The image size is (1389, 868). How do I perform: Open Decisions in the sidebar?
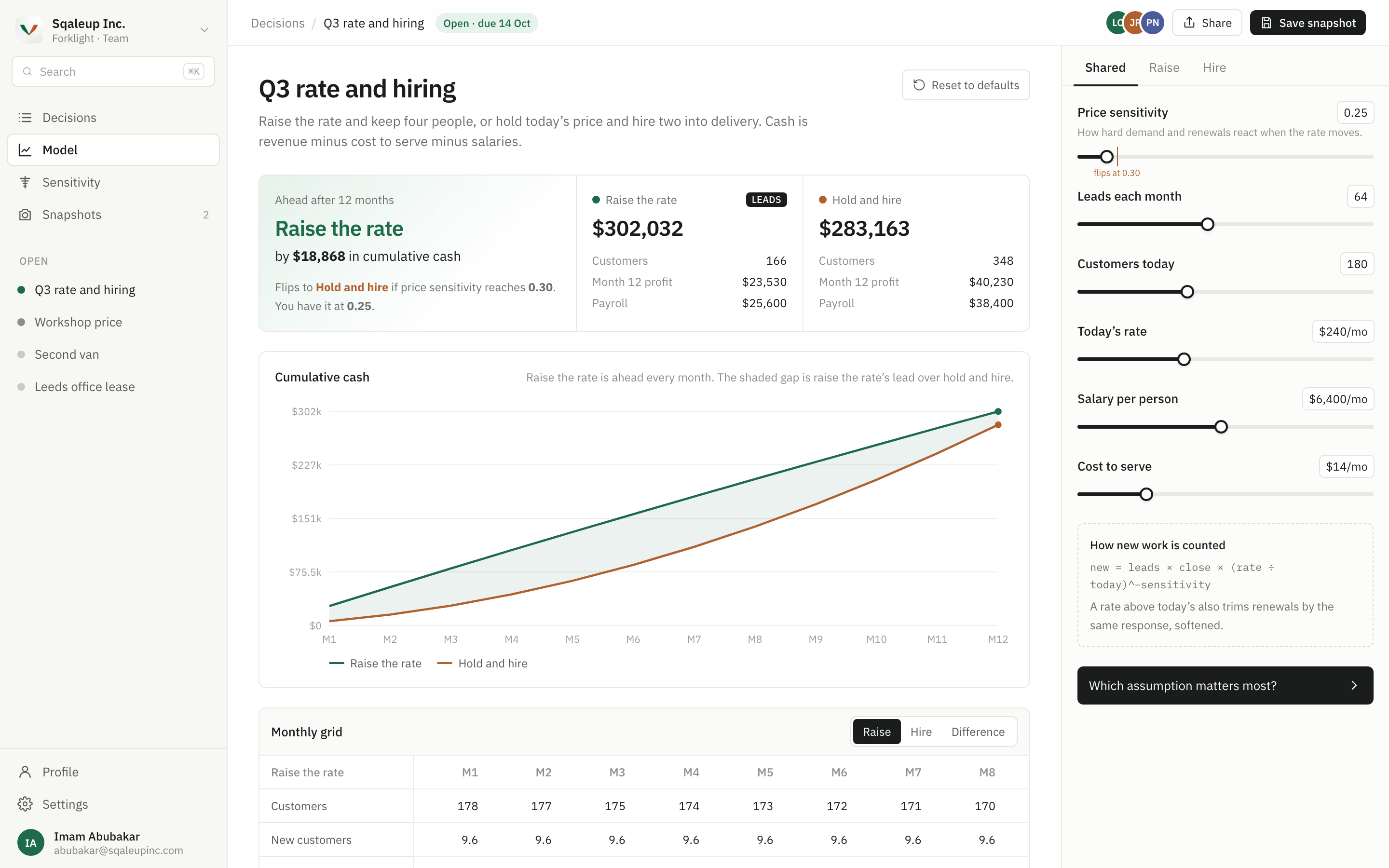click(x=113, y=118)
